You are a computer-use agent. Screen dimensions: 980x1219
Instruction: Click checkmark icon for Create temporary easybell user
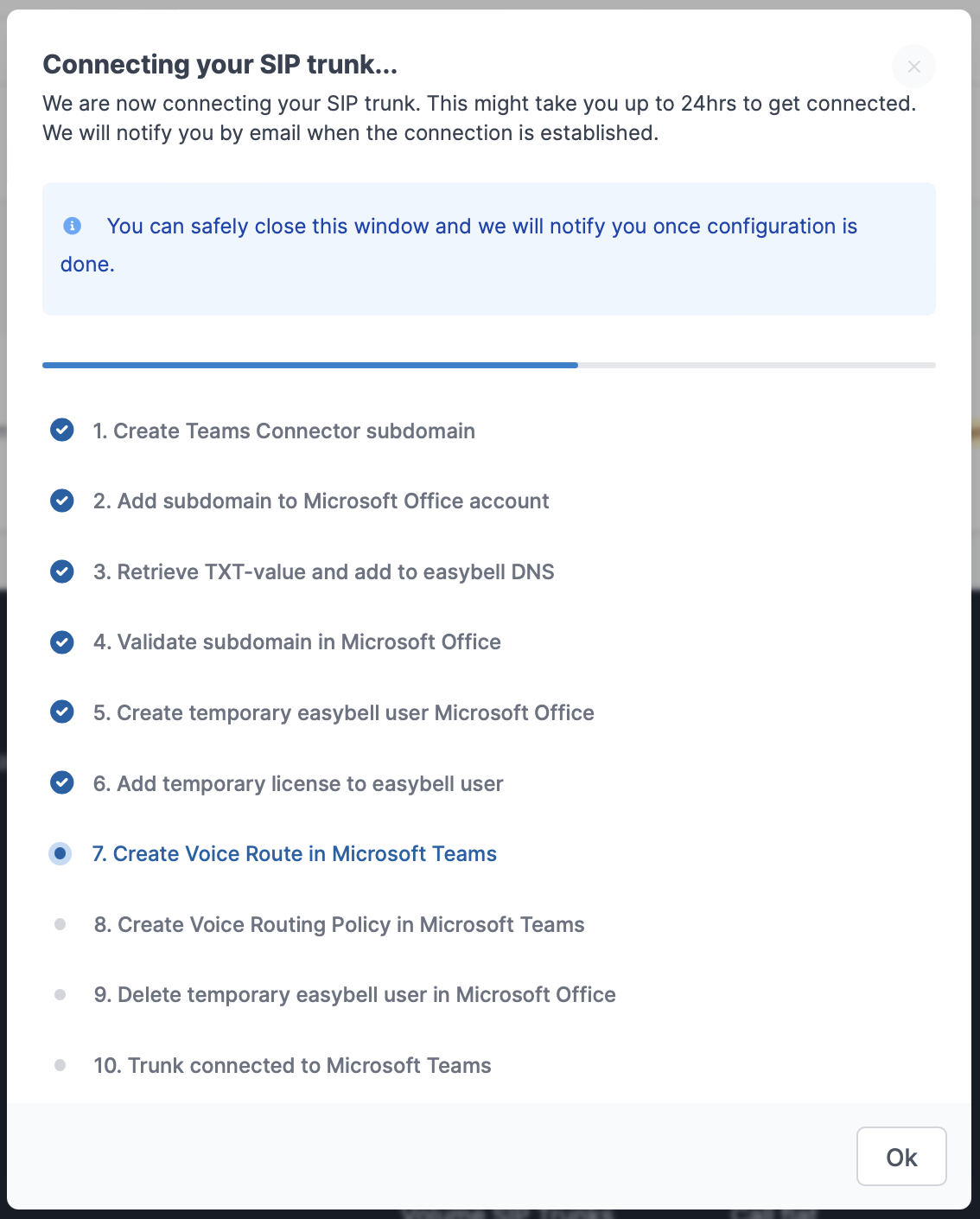click(61, 712)
